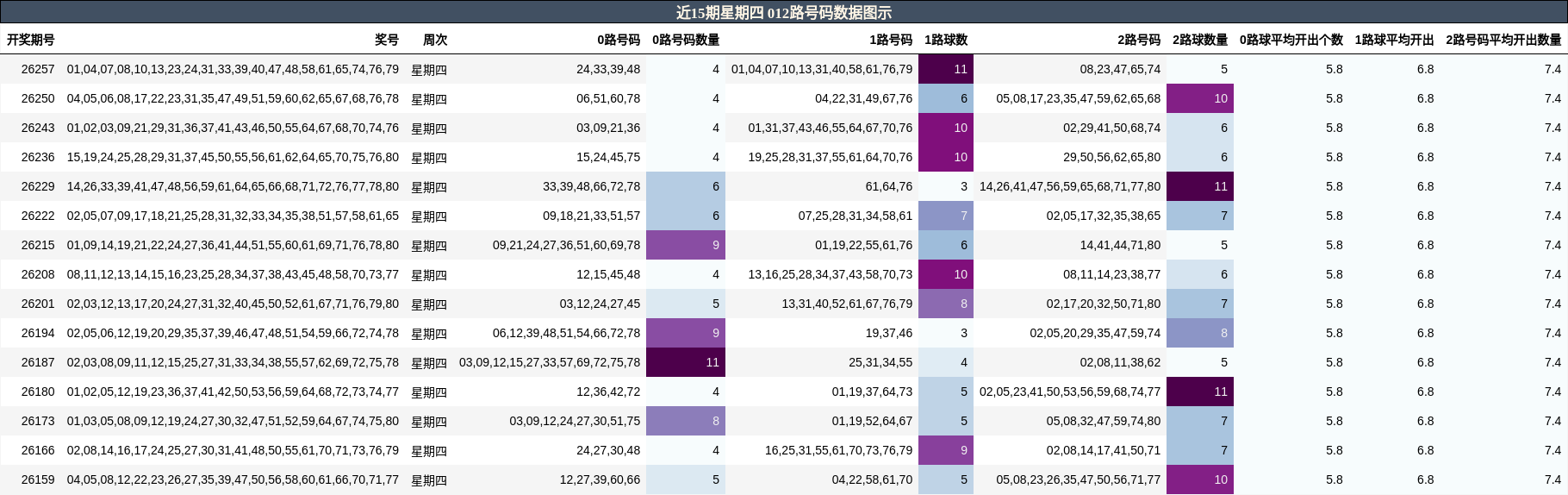Select 2路号码 cell 08,23,47,65,74
The image size is (1568, 495).
[1120, 69]
